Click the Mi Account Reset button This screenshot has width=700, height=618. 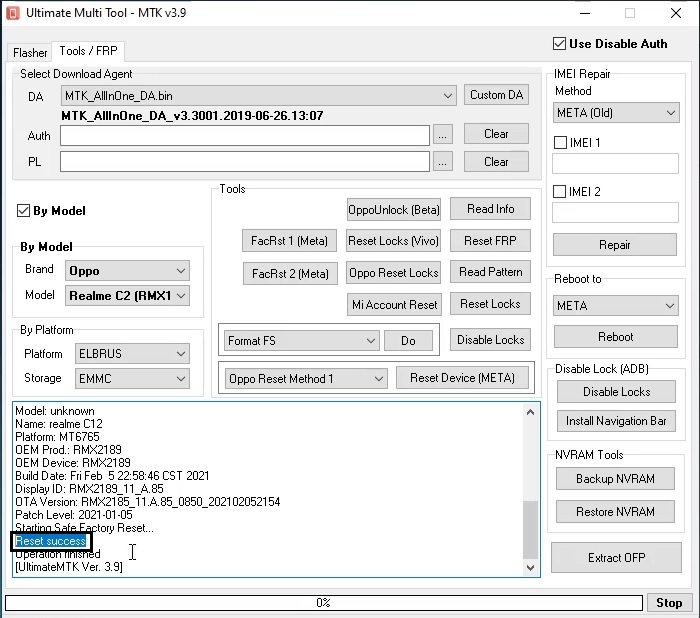394,305
